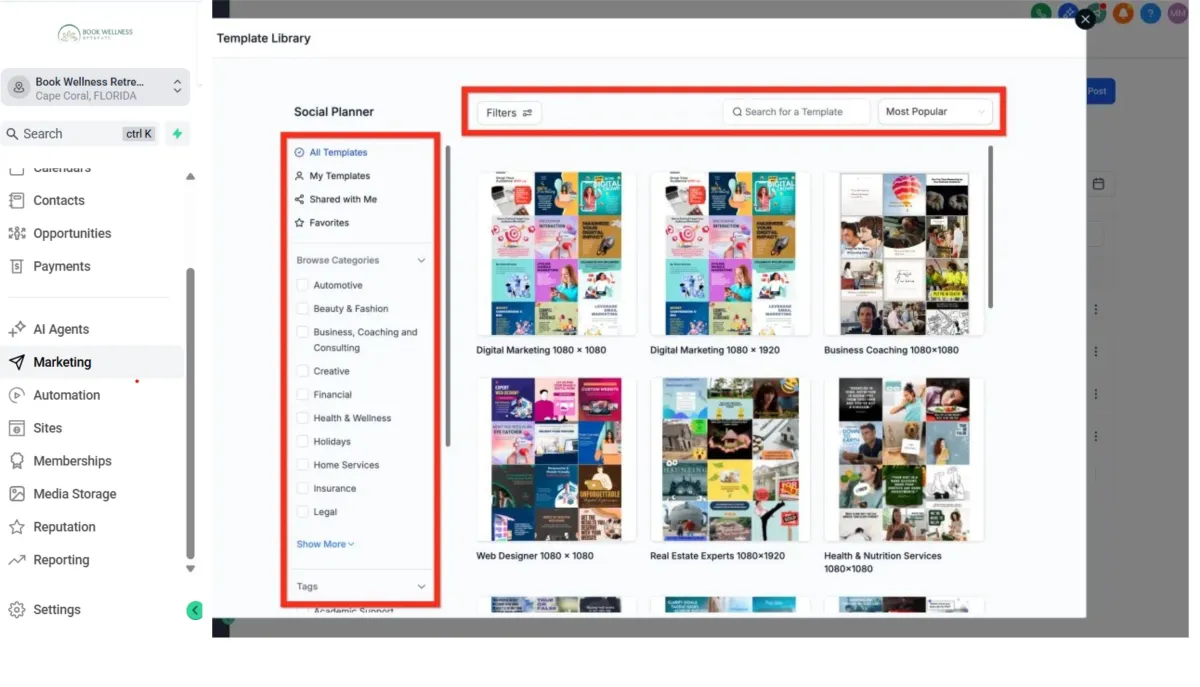Viewport: 1200px width, 687px height.
Task: Check the Legal category
Action: pos(303,512)
